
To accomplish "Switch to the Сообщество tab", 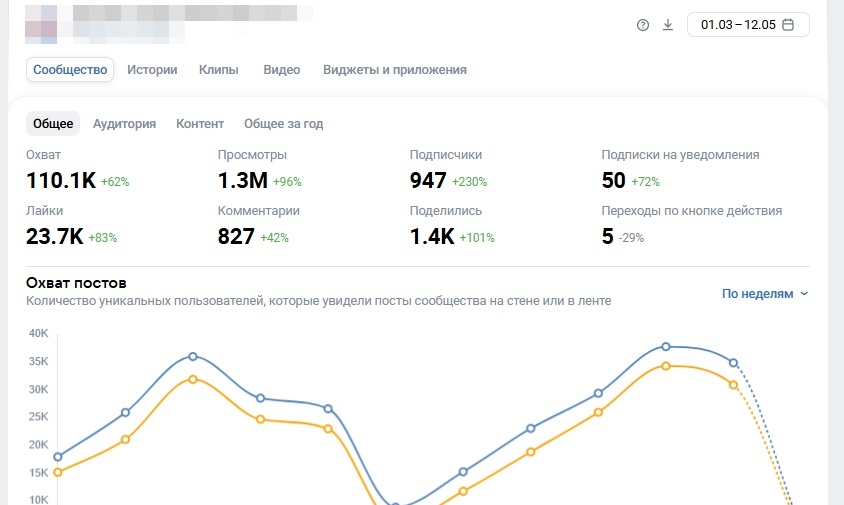I will tap(70, 69).
